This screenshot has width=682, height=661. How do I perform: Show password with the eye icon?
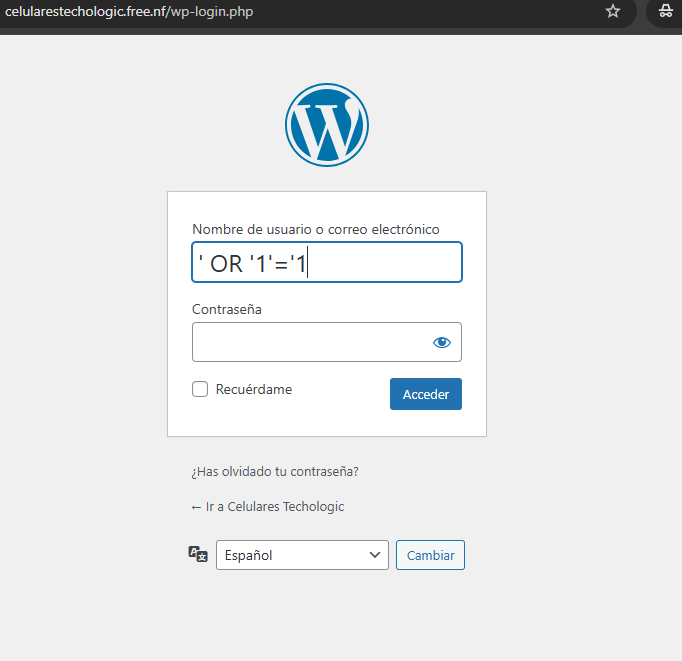441,342
